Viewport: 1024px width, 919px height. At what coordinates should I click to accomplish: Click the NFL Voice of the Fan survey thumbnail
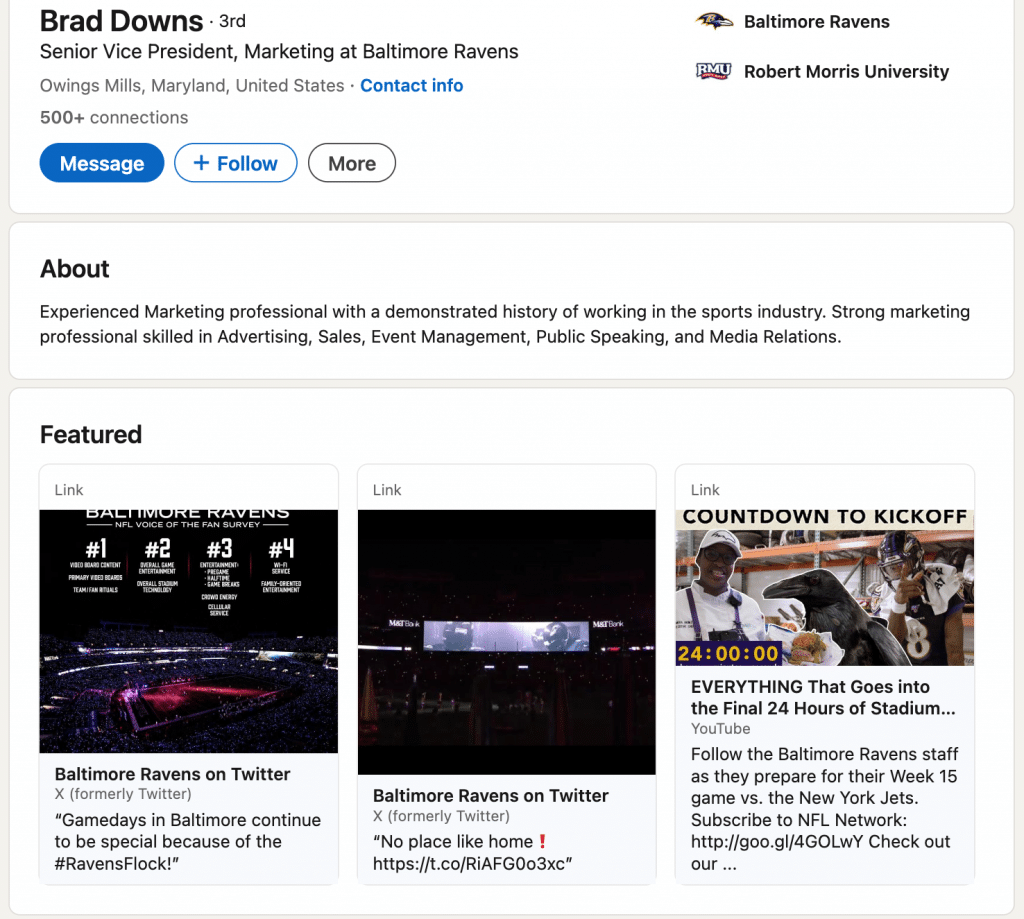[x=188, y=630]
